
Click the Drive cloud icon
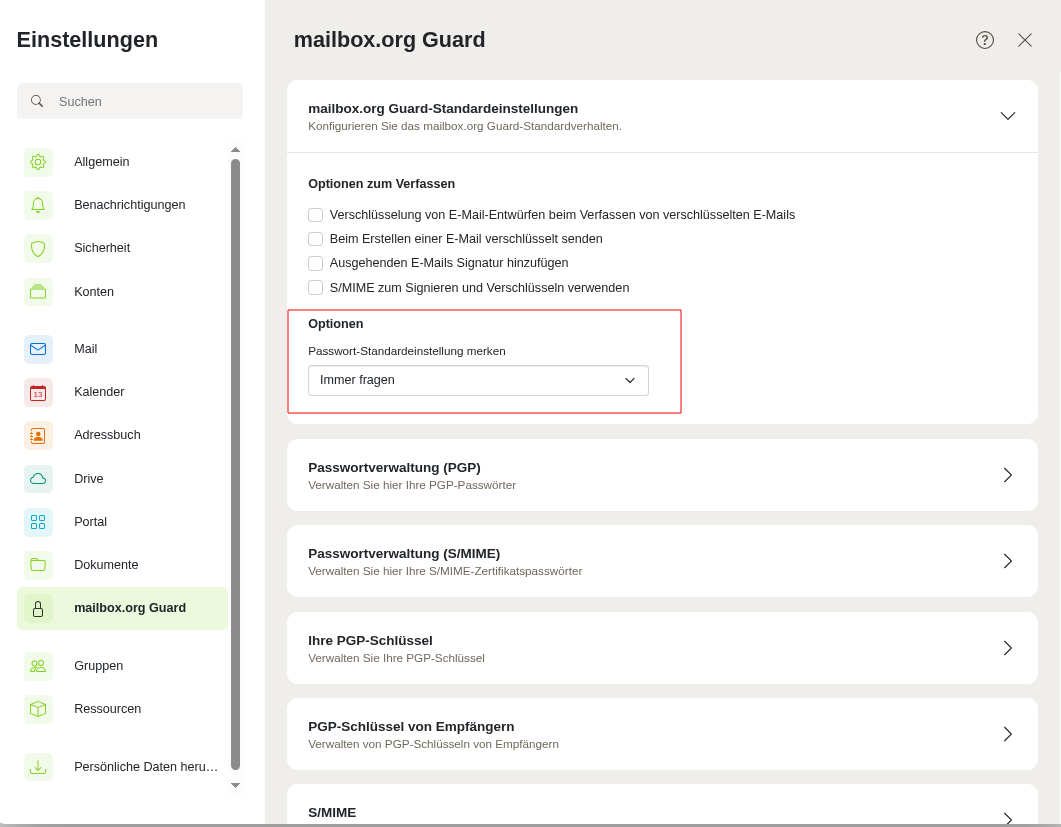pyautogui.click(x=38, y=478)
